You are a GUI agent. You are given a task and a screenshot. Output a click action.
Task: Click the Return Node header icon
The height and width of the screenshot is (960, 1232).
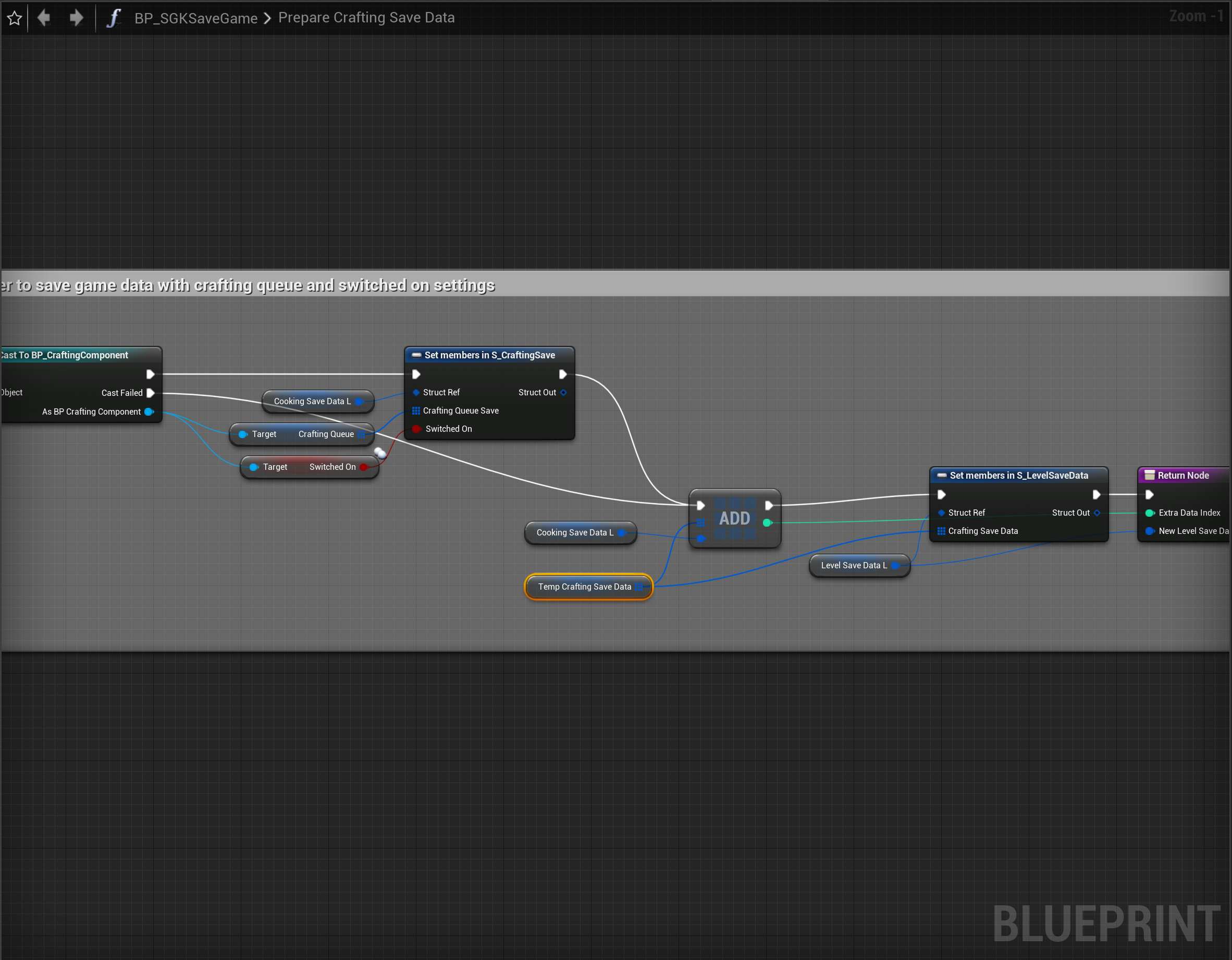1149,475
